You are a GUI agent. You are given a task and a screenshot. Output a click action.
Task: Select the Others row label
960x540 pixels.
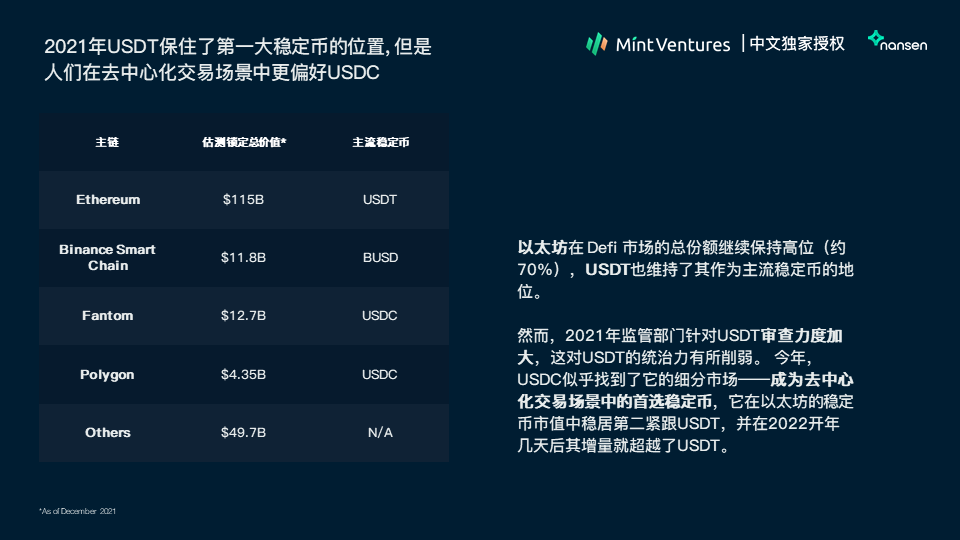(x=108, y=432)
